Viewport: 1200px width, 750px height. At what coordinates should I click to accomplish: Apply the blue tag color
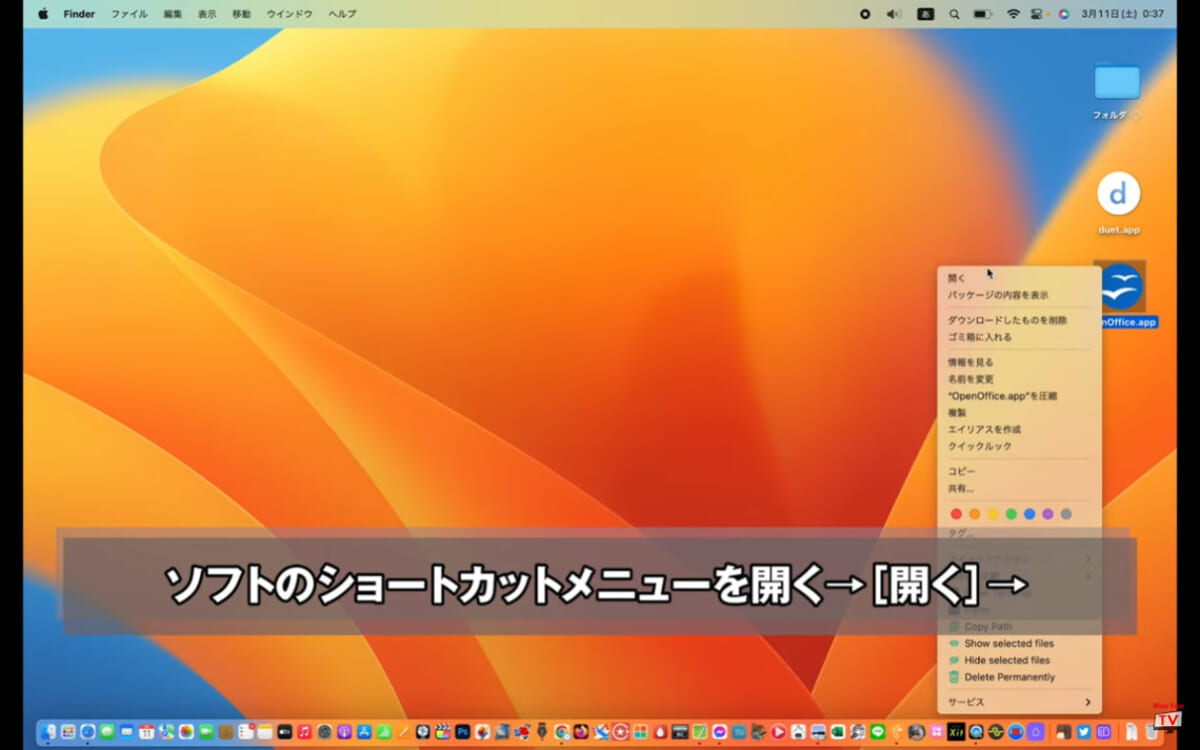coord(1029,514)
